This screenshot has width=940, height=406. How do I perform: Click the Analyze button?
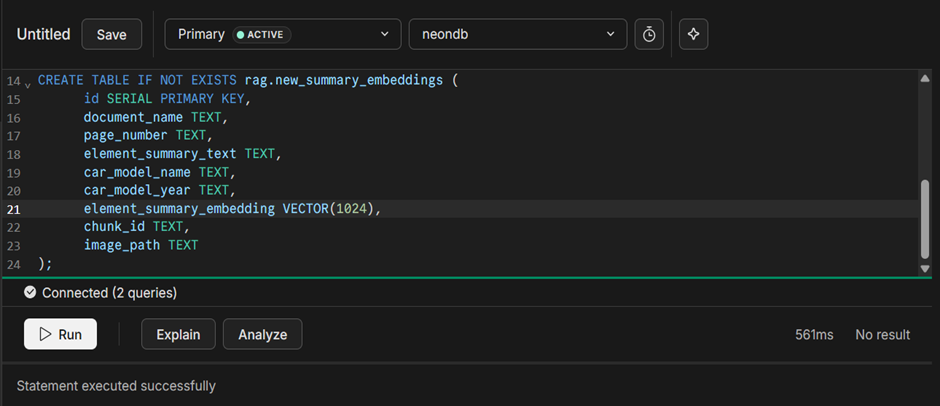262,335
